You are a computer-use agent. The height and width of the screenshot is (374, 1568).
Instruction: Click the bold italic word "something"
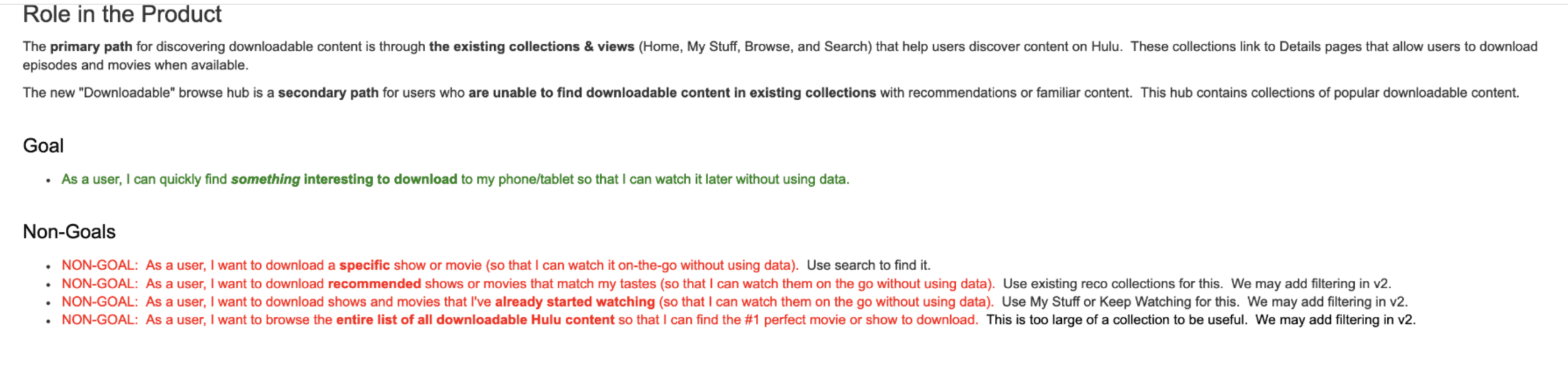(265, 179)
